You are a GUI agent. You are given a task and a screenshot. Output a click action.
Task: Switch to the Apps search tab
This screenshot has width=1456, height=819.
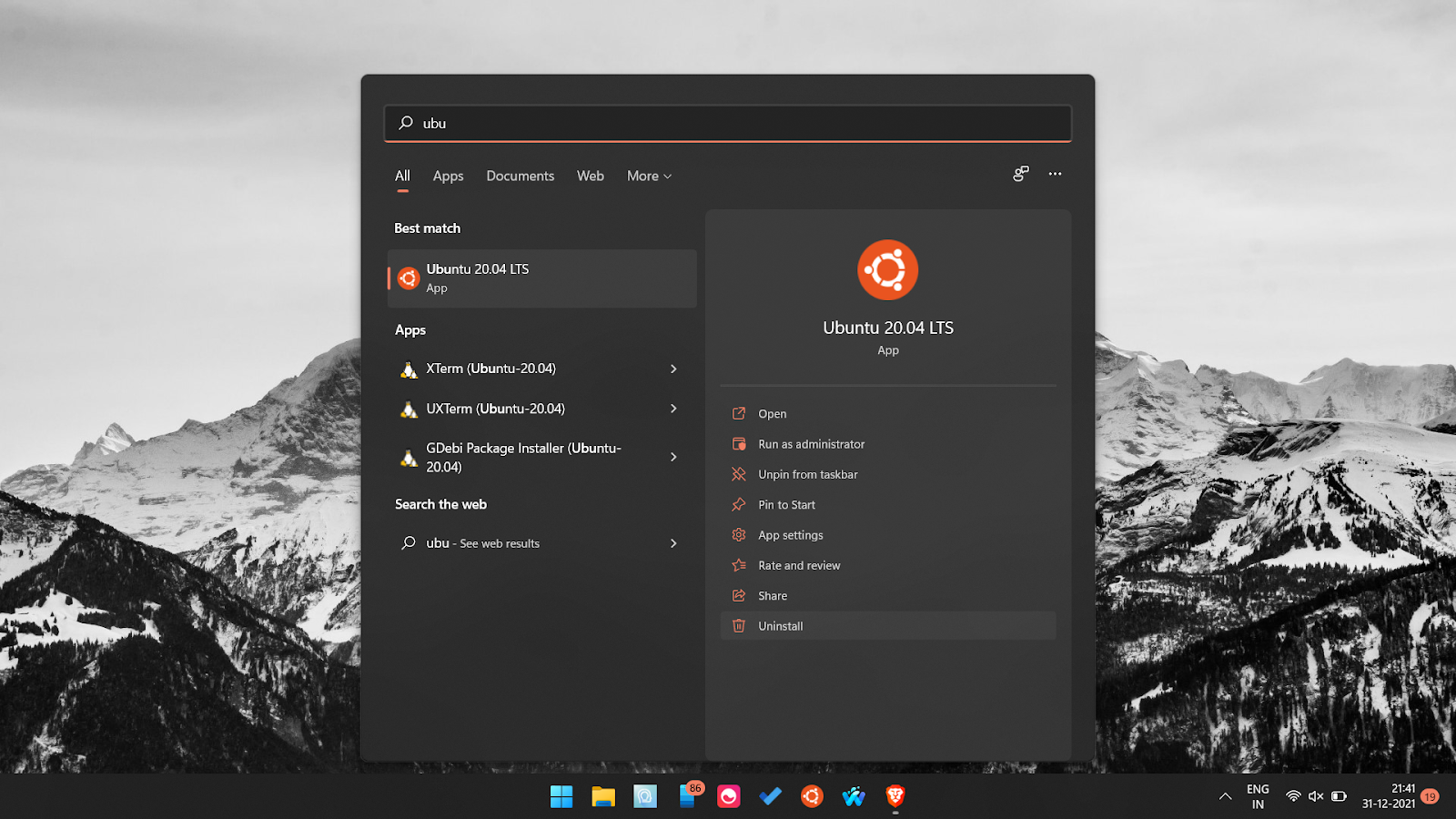pyautogui.click(x=448, y=176)
